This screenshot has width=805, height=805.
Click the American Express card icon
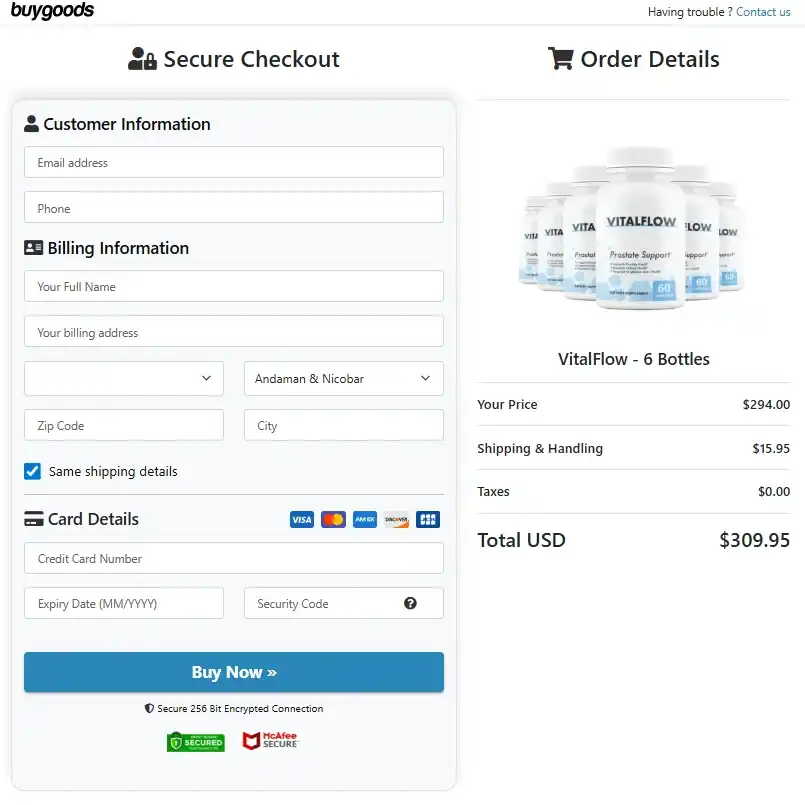click(364, 519)
